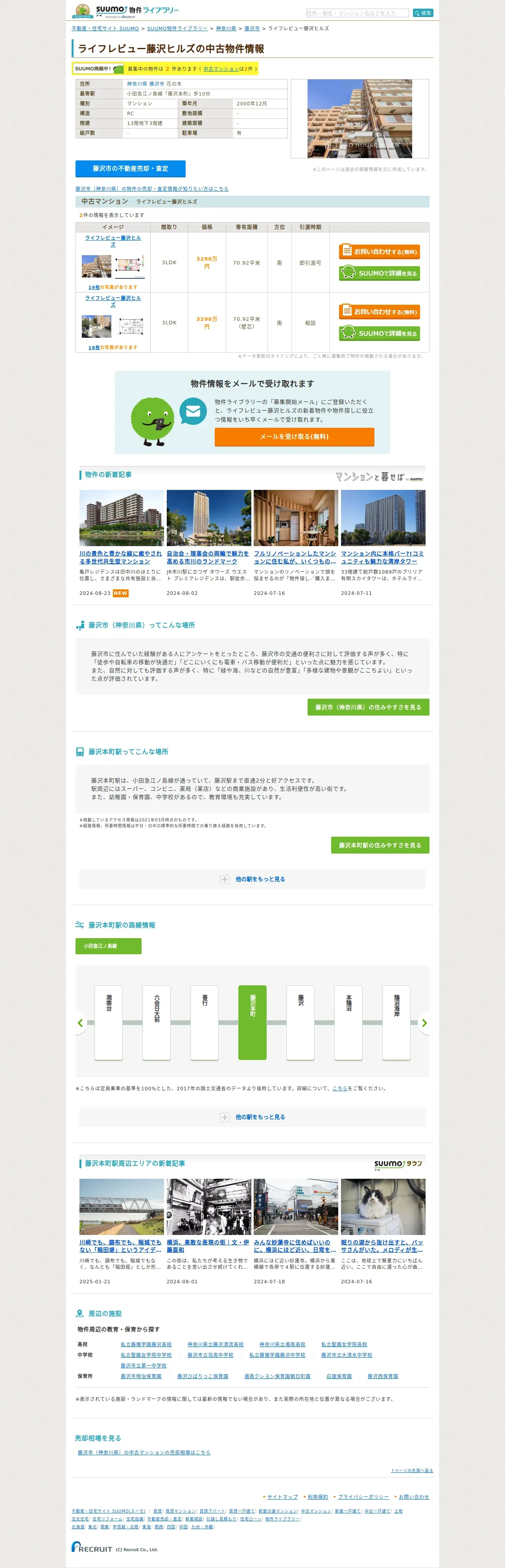This screenshot has height=1568, width=505.
Task: Open article フルリノベーションしたマンション
Action: coord(295,557)
